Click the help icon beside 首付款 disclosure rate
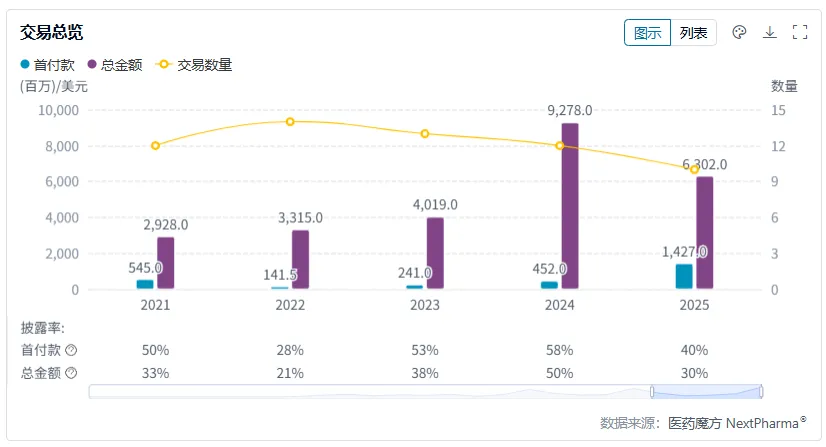This screenshot has height=447, width=826. click(71, 350)
